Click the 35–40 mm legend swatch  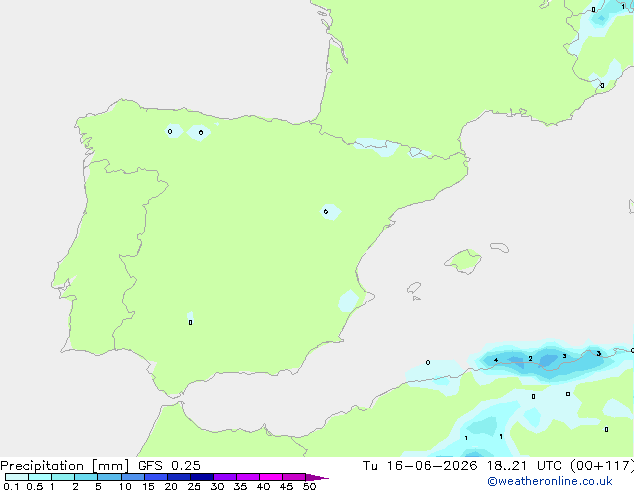click(247, 477)
